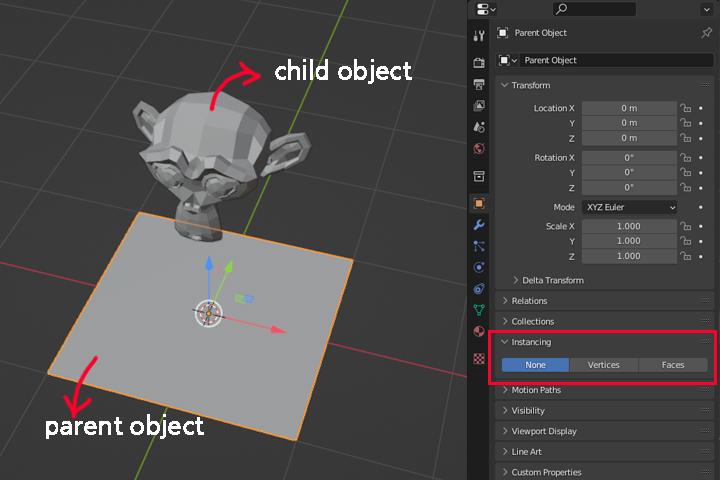This screenshot has width=720, height=480.
Task: Lock the Rotation Y value
Action: (x=686, y=173)
